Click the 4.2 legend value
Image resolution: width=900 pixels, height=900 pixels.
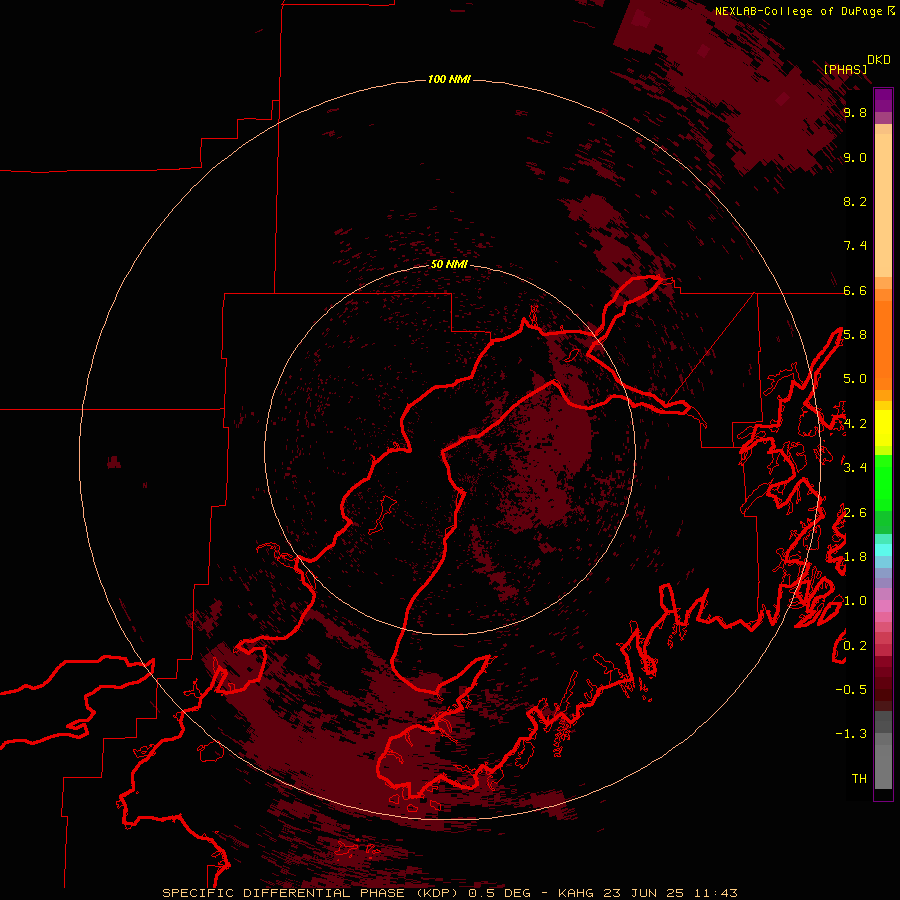855,424
